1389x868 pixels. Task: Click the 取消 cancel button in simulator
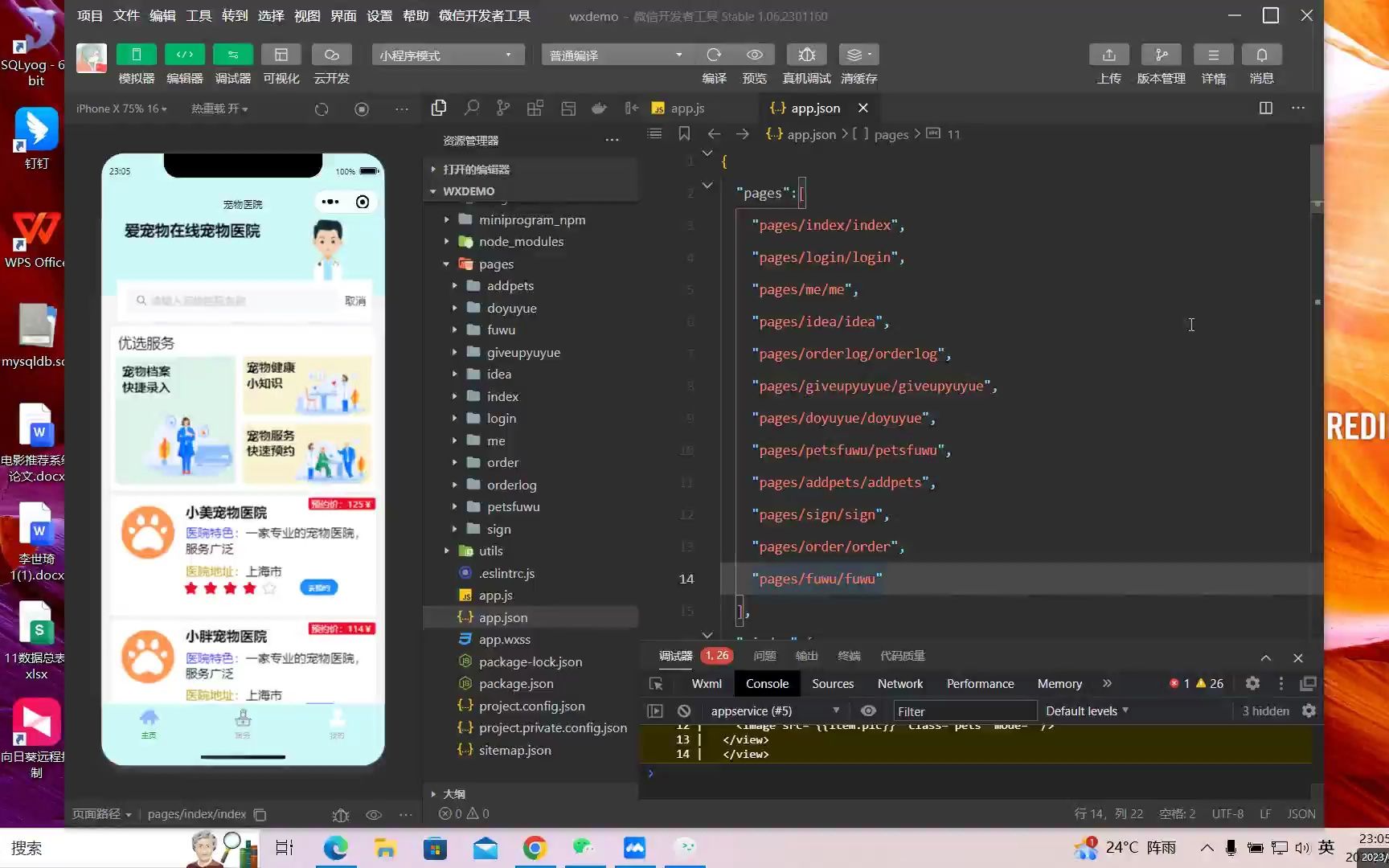point(355,301)
